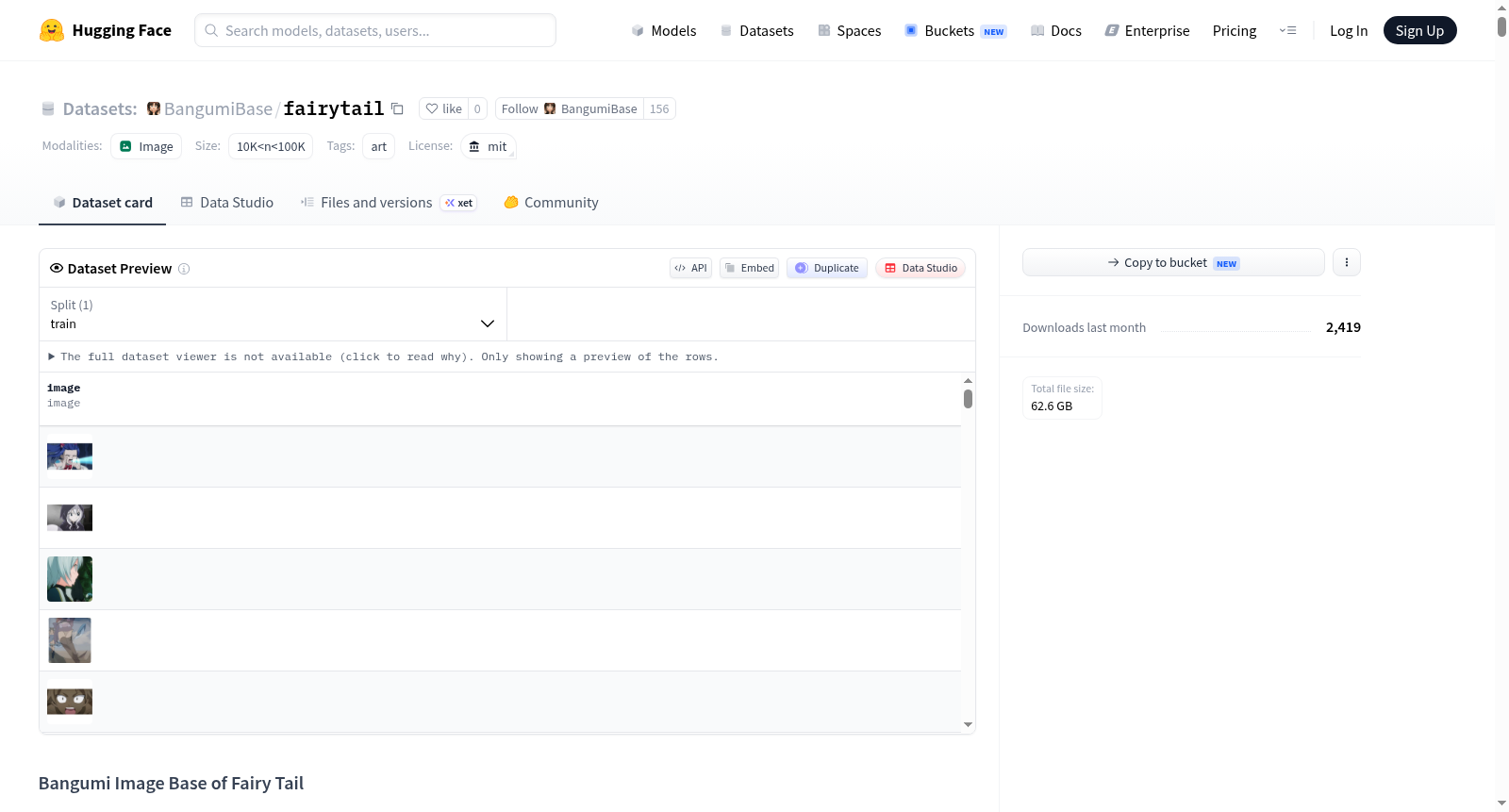Follow BangumiBase

coord(570,108)
